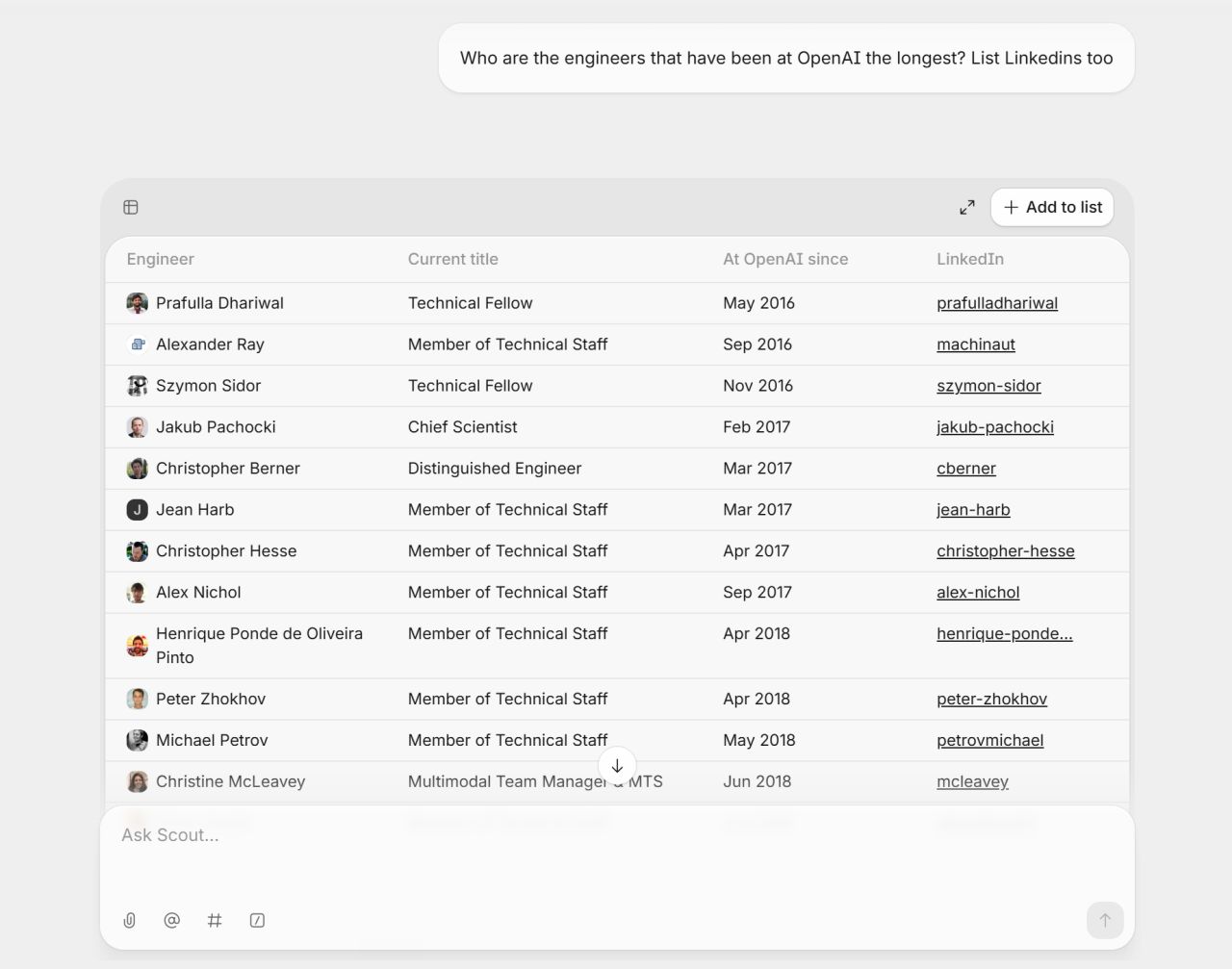Image resolution: width=1232 pixels, height=969 pixels.
Task: Open jakub-pachocki LinkedIn link
Action: [995, 427]
